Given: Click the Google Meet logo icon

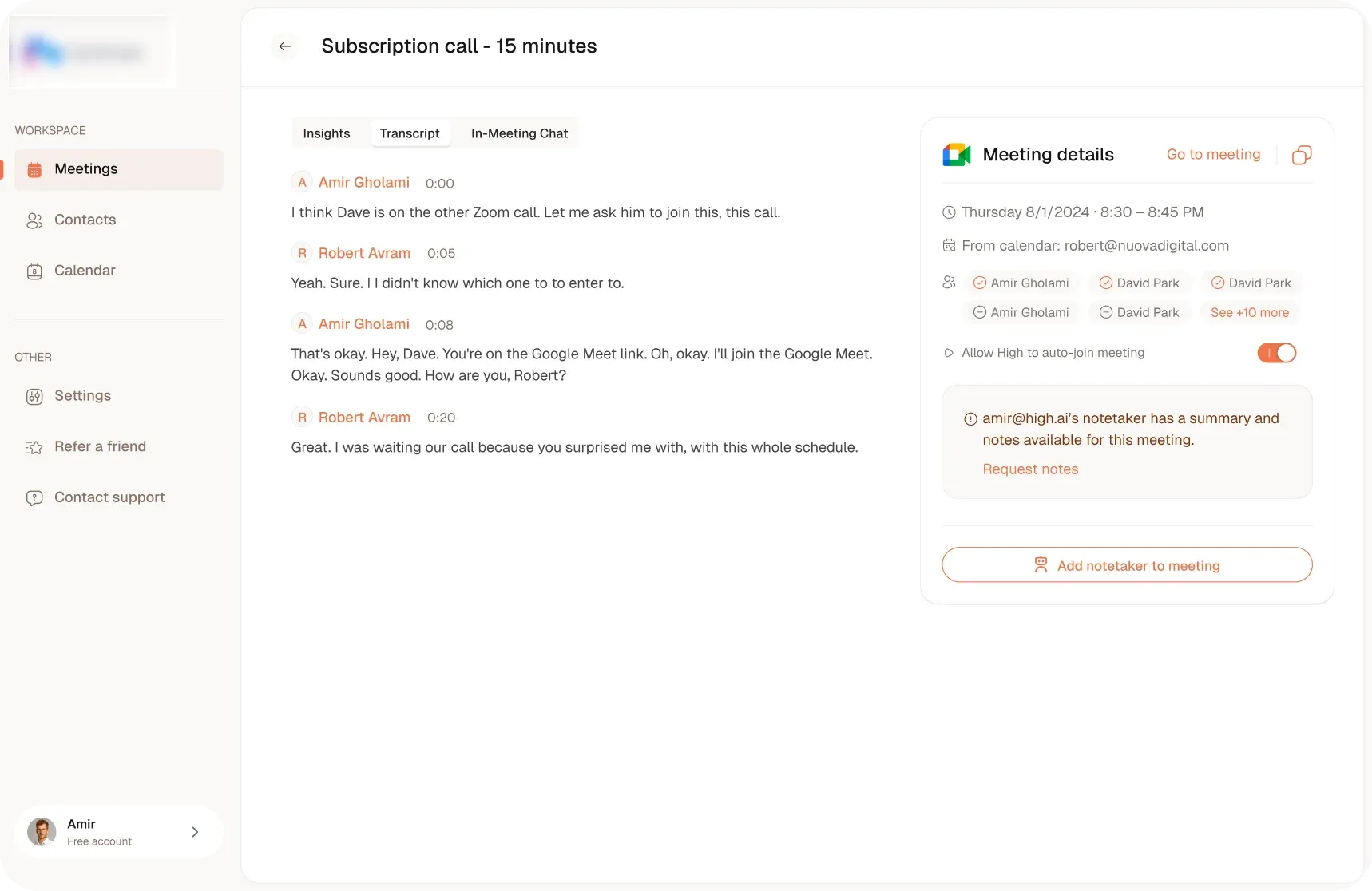Looking at the screenshot, I should click(x=956, y=155).
